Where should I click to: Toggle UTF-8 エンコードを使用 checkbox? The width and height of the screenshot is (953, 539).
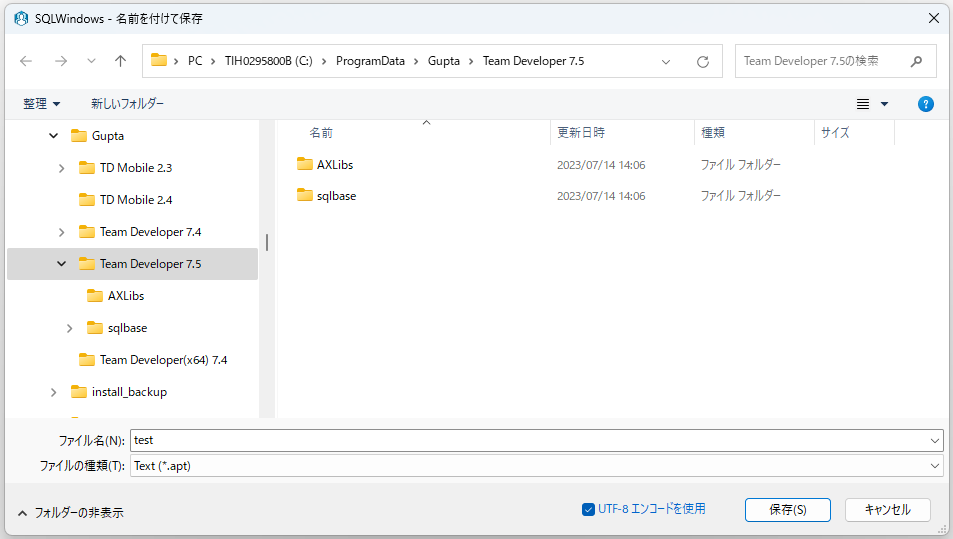point(588,509)
